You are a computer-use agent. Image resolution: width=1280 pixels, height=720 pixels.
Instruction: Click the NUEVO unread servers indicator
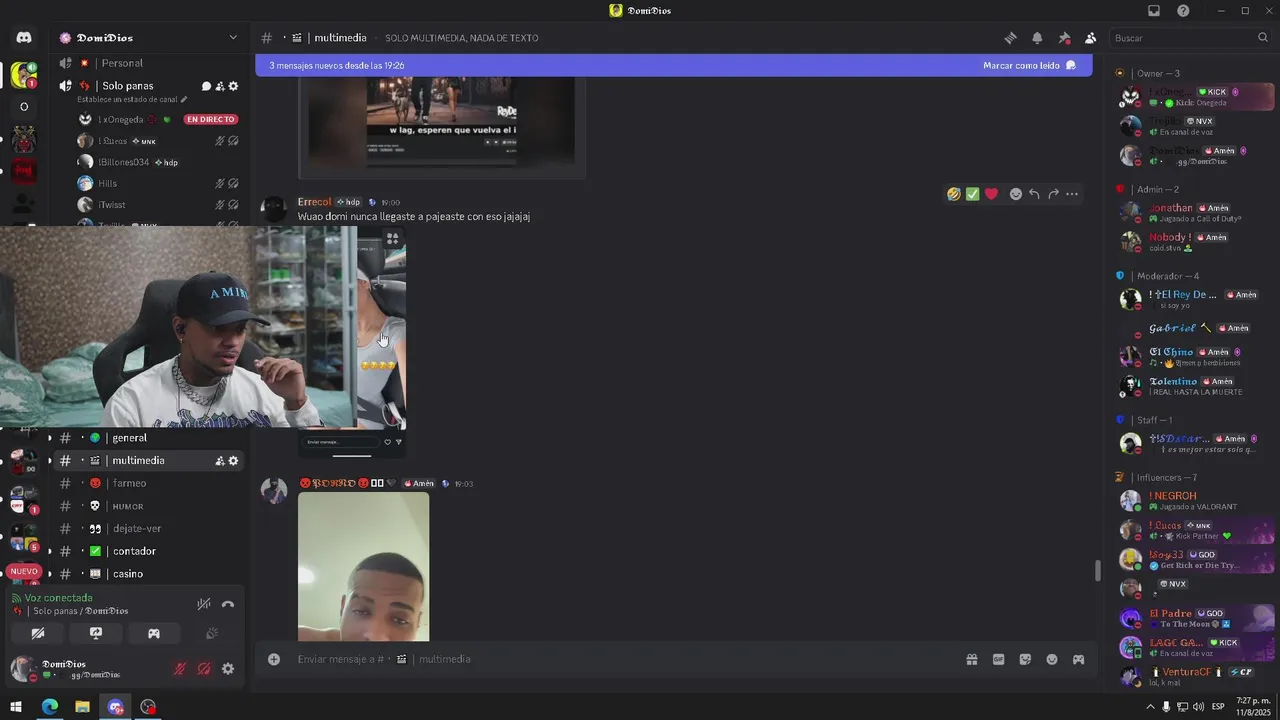[23, 571]
